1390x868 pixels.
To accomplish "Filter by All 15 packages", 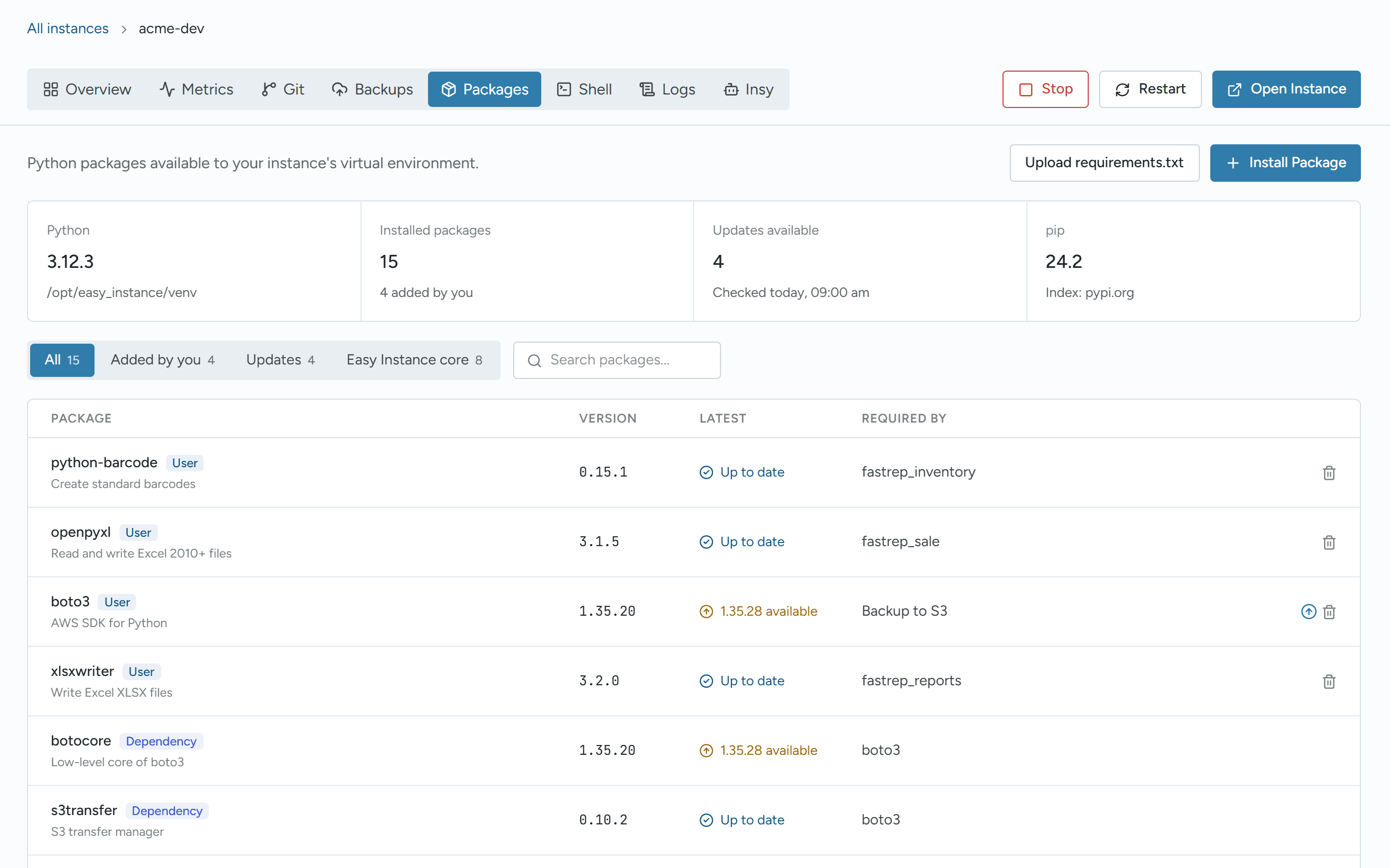I will pos(62,360).
